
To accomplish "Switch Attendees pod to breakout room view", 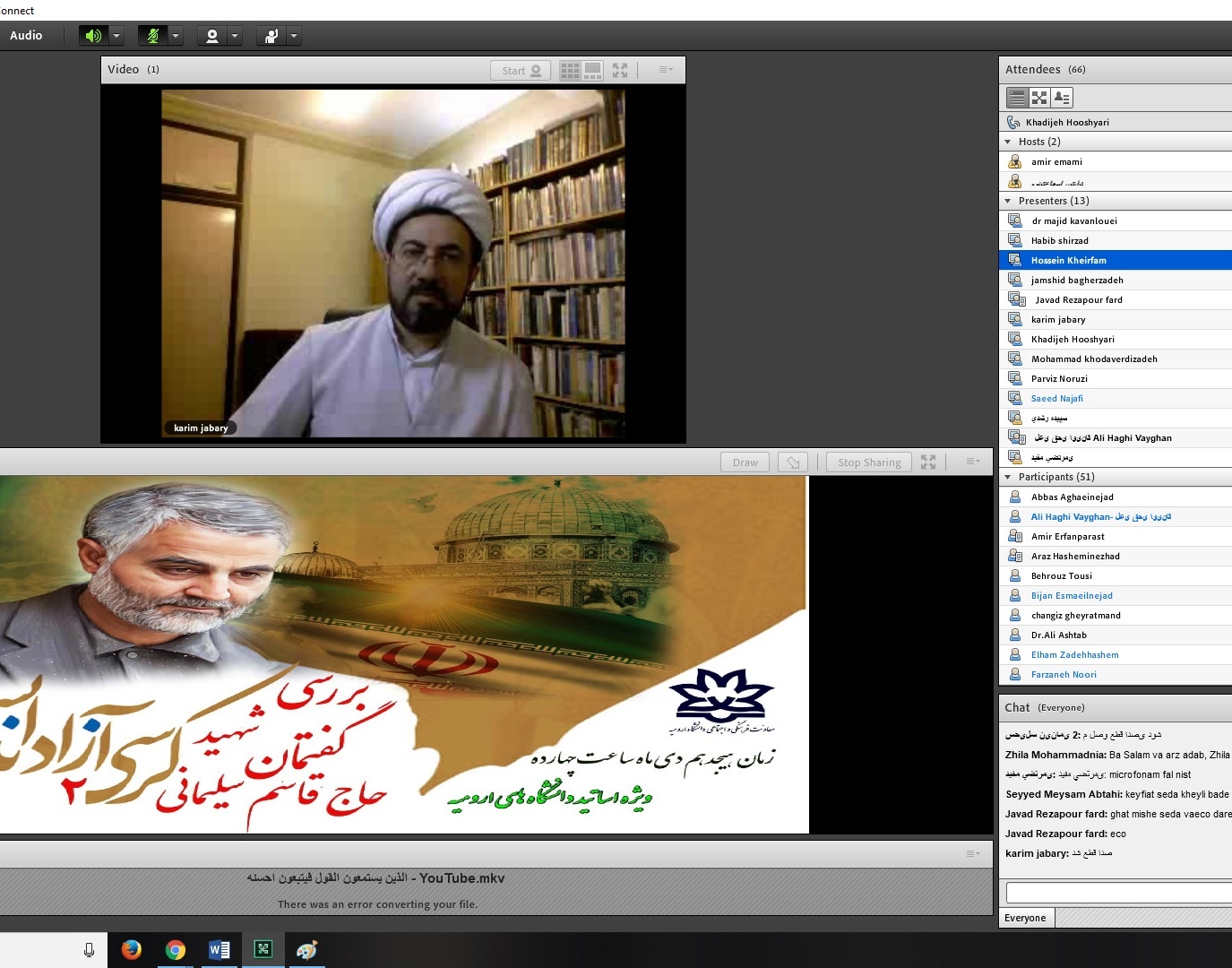I will pyautogui.click(x=1039, y=98).
